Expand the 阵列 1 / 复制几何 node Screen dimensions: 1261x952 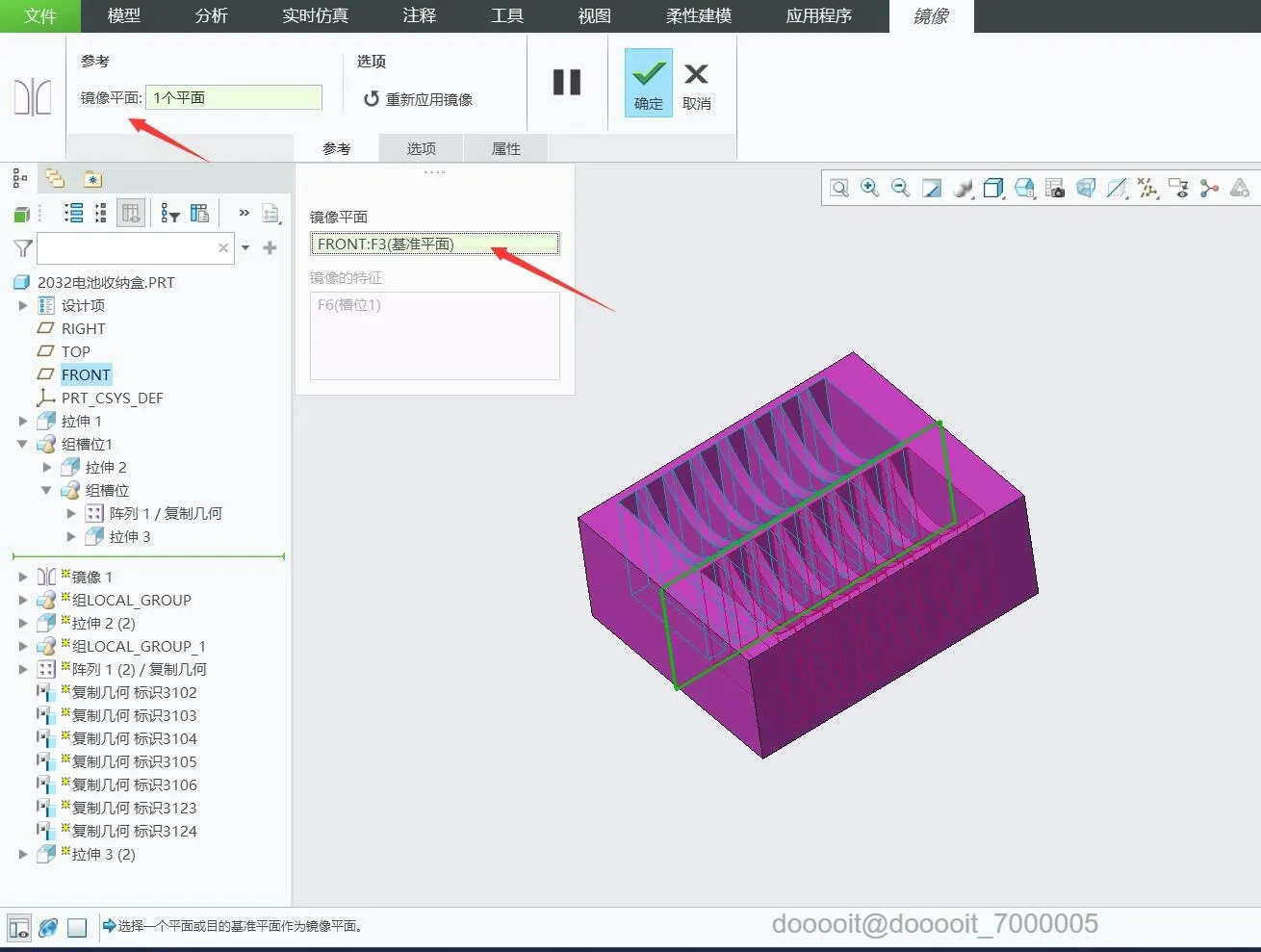point(71,513)
